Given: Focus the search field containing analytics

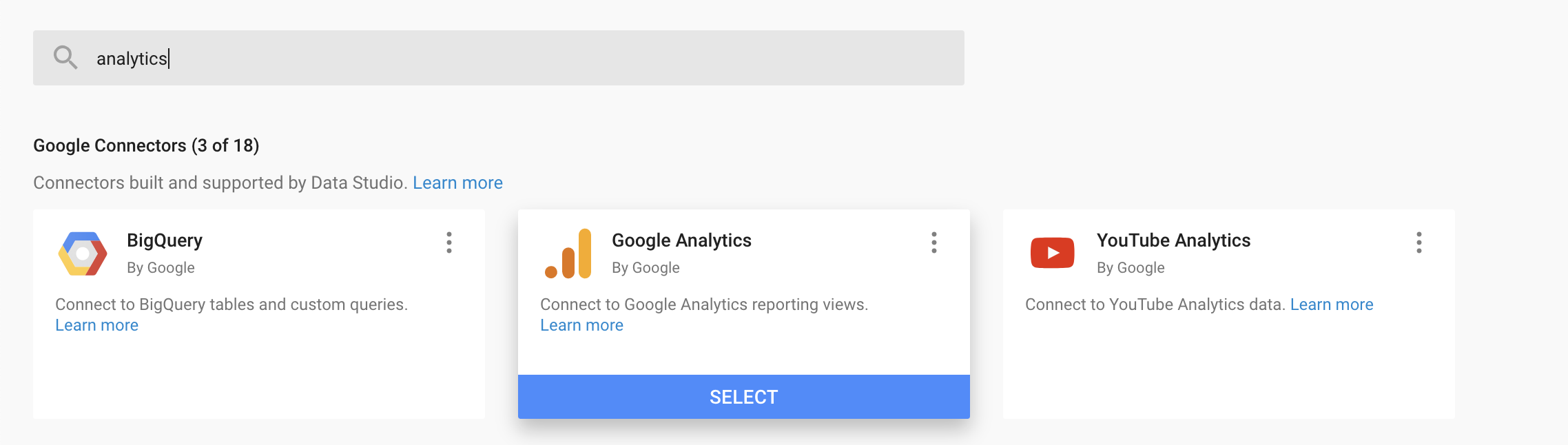Looking at the screenshot, I should click(x=499, y=58).
